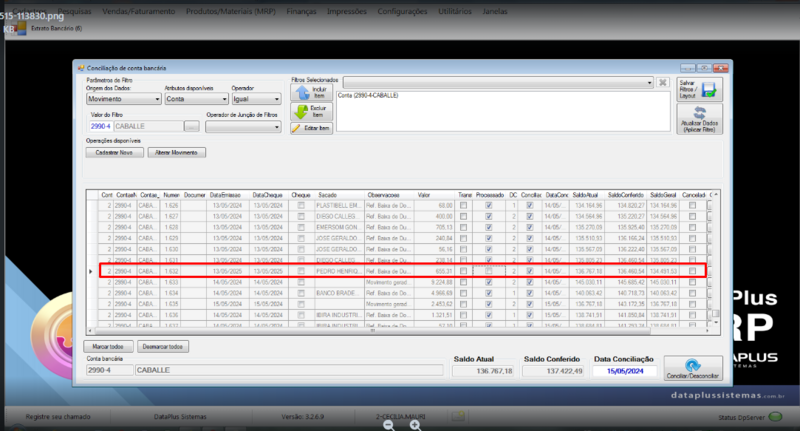Click the Saldo Conferido value field

pyautogui.click(x=553, y=371)
